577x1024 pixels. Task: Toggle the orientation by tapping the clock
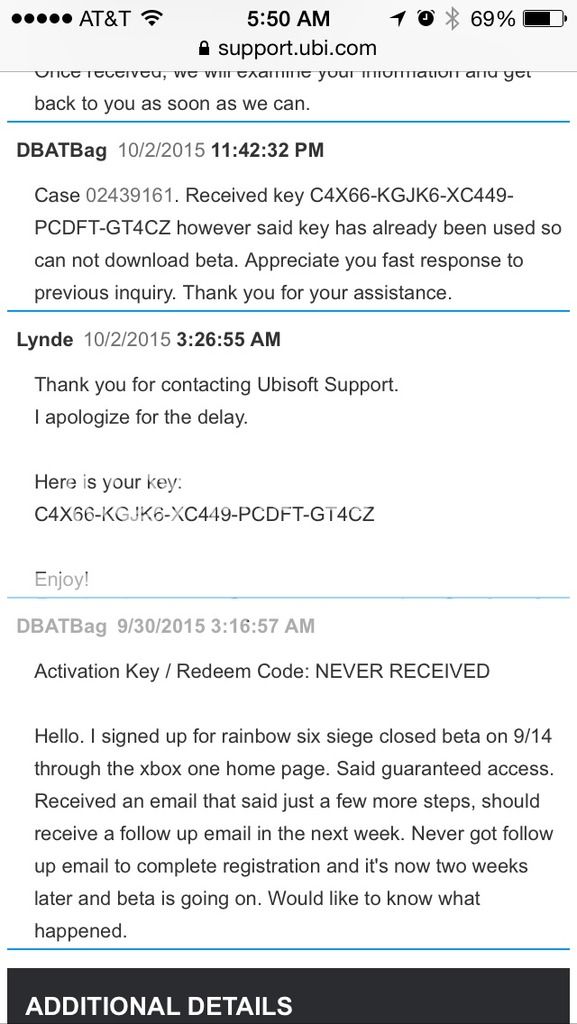click(287, 17)
